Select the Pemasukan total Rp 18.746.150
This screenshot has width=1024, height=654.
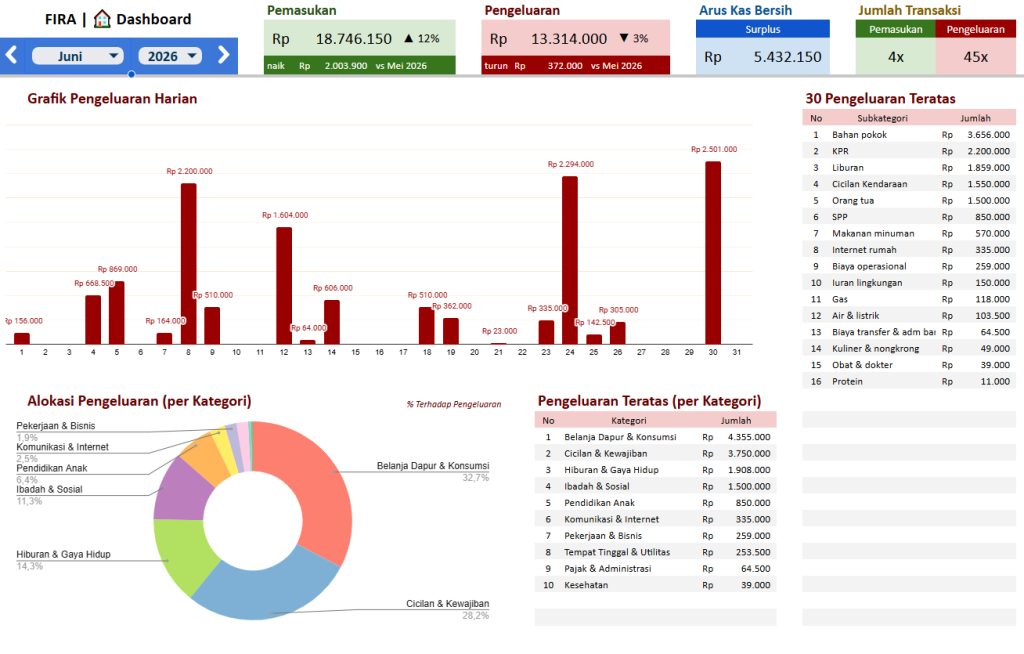point(353,39)
